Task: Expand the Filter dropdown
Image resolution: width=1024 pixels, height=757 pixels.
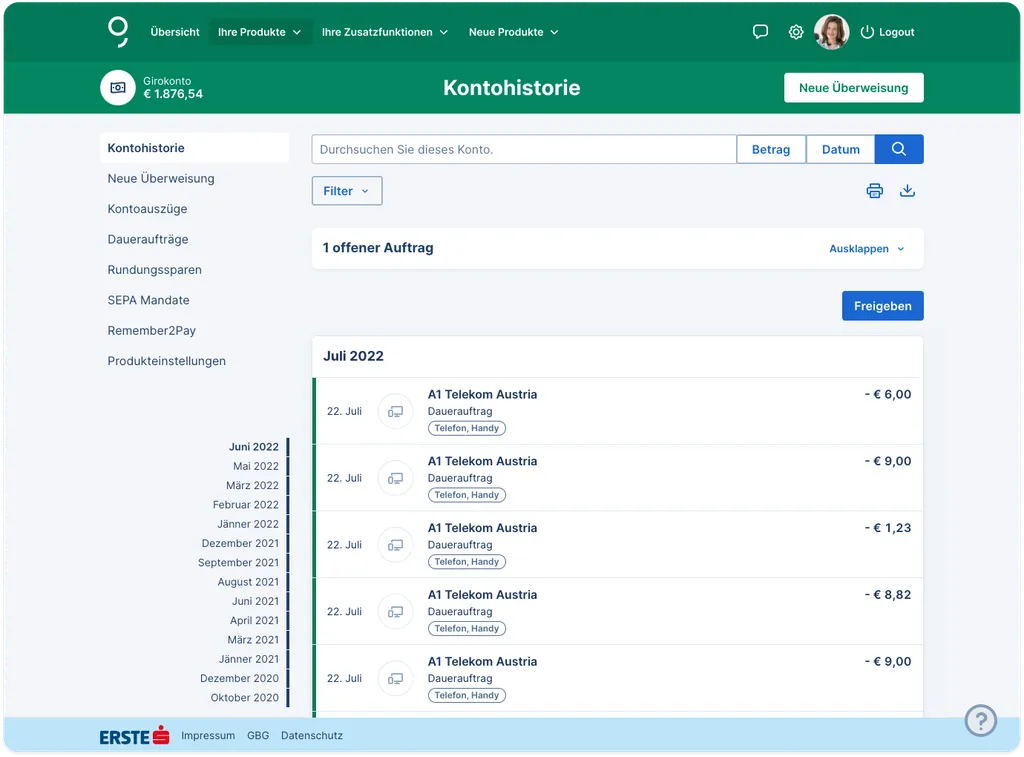Action: point(347,191)
